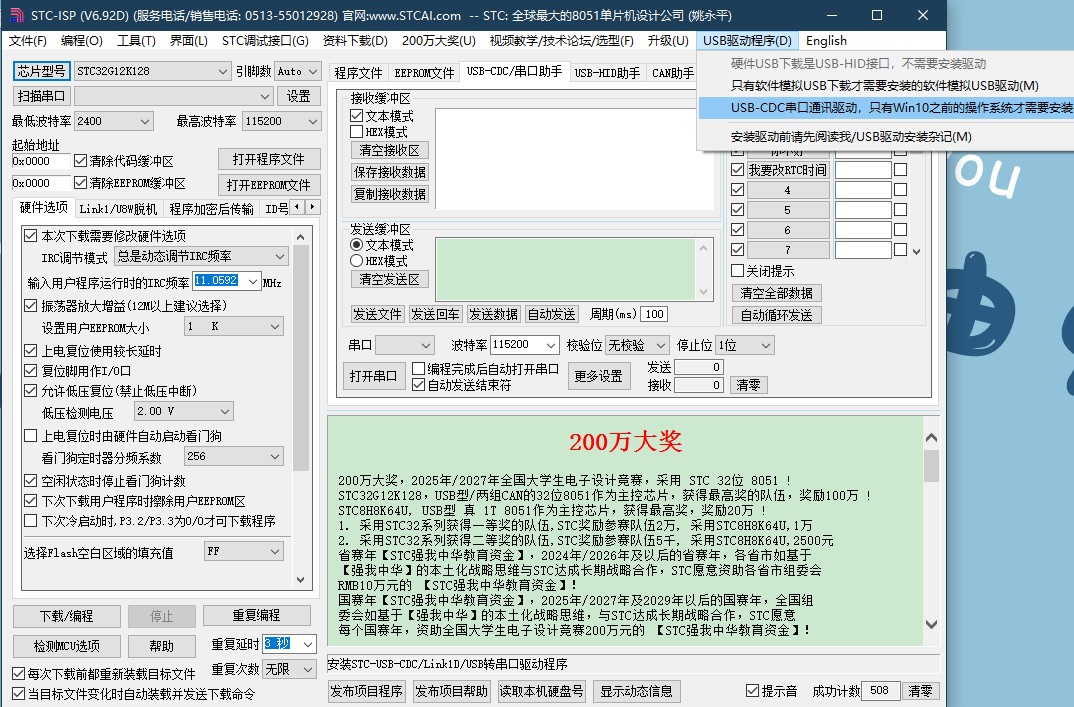Open the STC调试接口(G) menu
The height and width of the screenshot is (707, 1074).
click(x=265, y=41)
